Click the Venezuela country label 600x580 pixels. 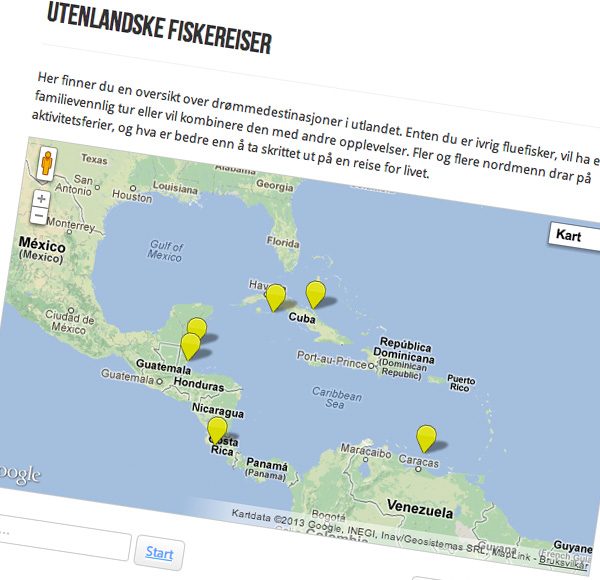tap(420, 509)
